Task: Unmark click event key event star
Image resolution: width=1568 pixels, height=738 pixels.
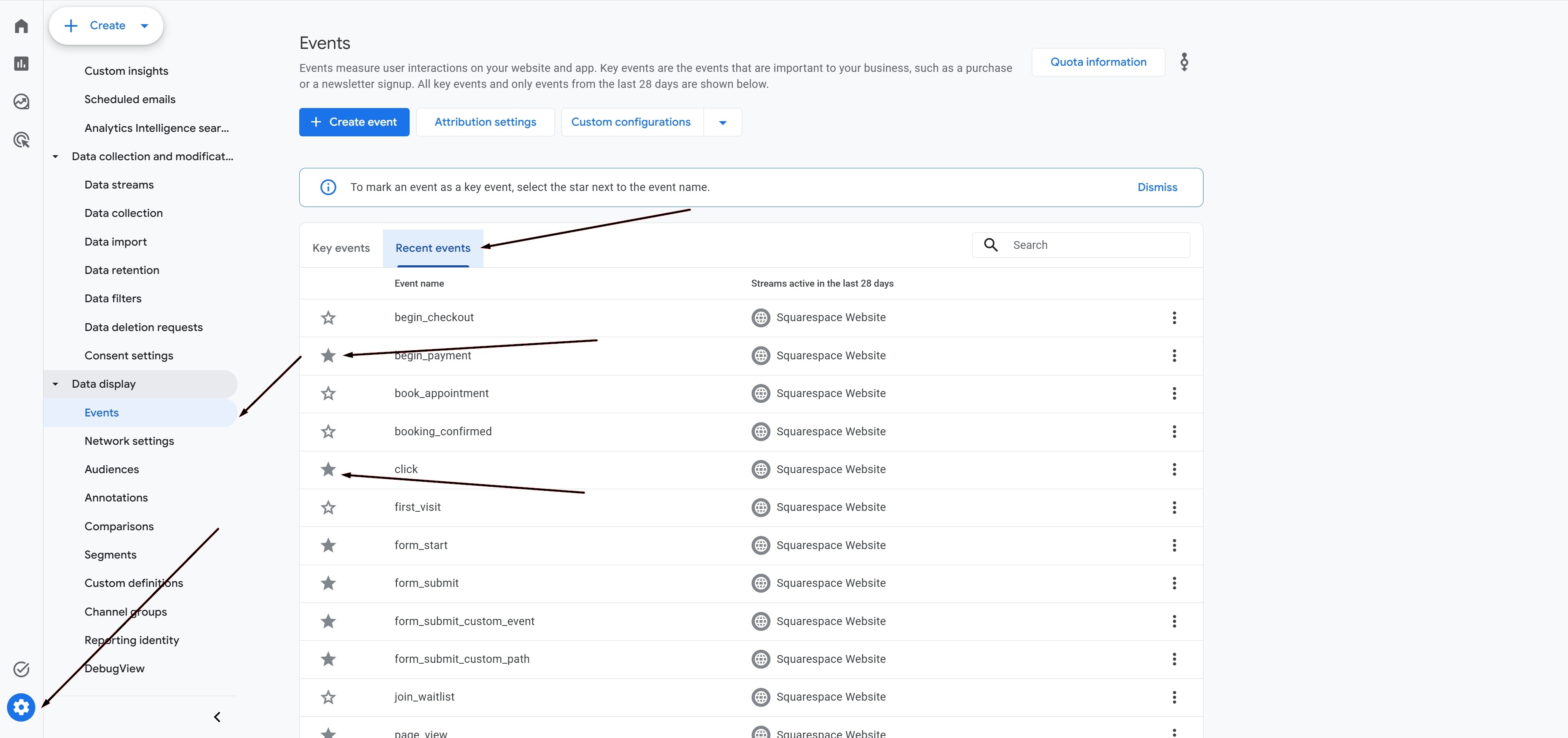Action: (x=328, y=469)
